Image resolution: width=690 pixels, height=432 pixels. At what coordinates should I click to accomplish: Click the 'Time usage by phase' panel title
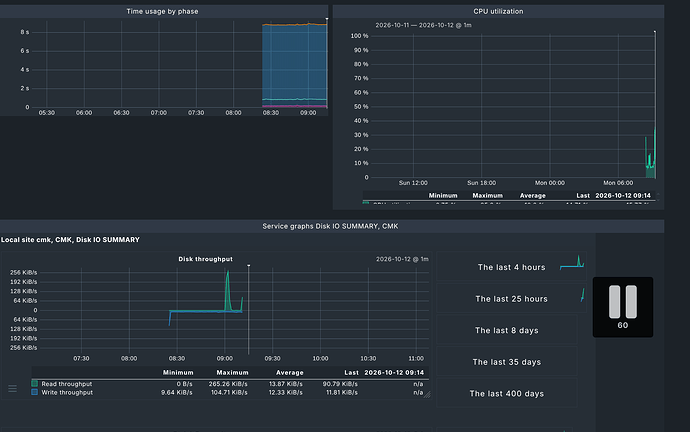162,11
